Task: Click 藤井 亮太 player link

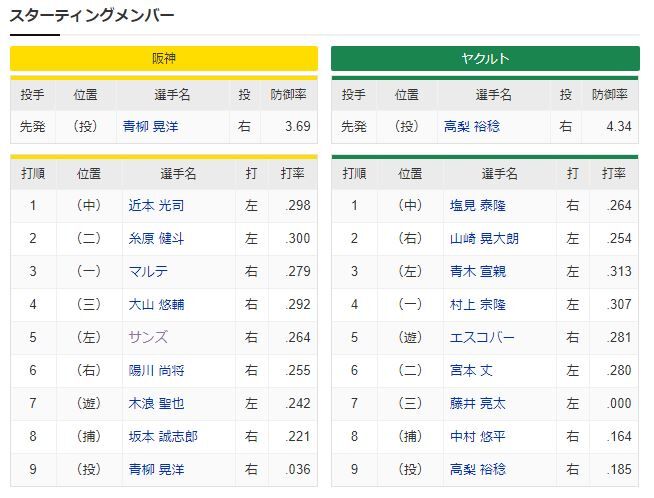Action: 478,403
